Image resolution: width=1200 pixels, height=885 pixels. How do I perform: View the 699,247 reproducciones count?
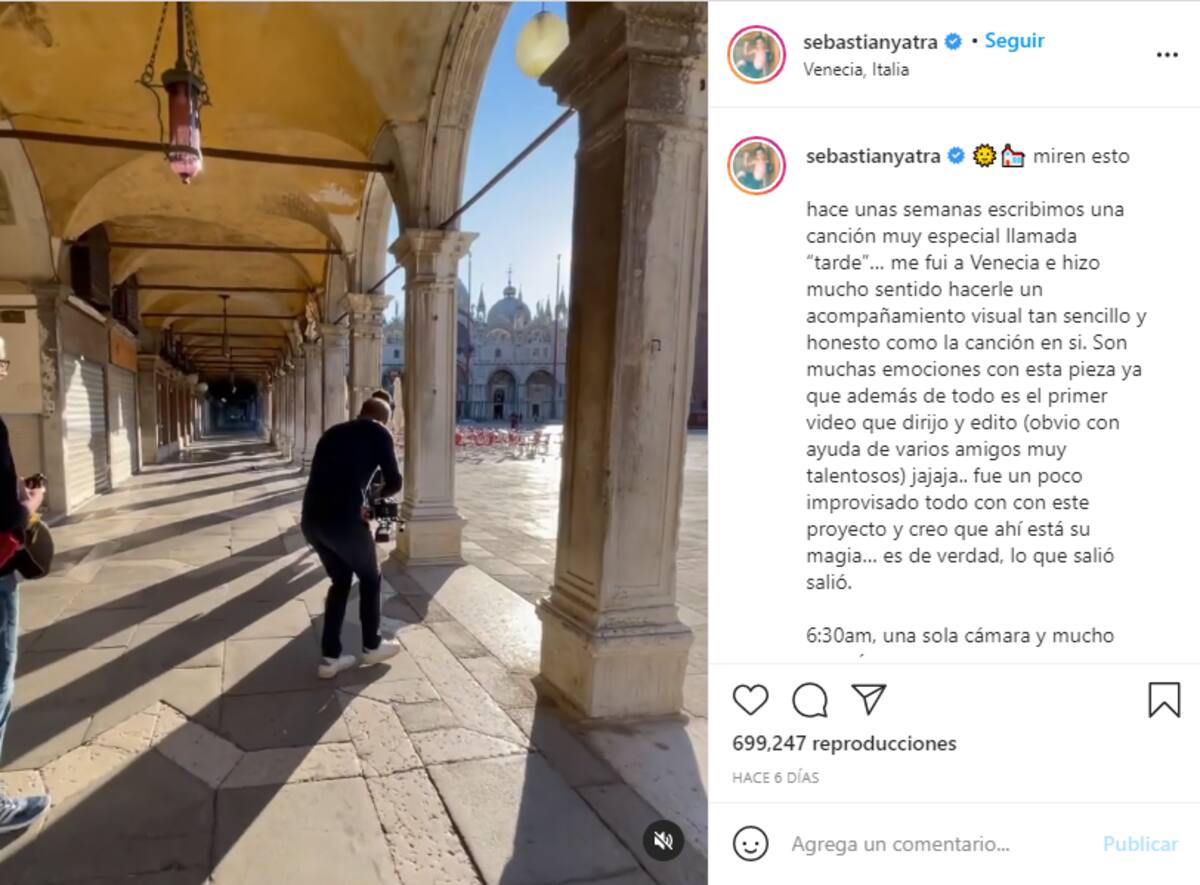[844, 743]
